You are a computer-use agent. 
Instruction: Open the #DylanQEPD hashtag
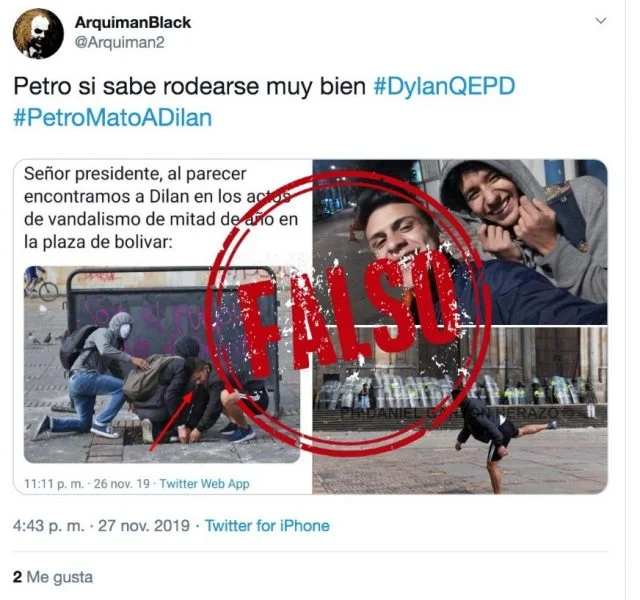coord(444,86)
